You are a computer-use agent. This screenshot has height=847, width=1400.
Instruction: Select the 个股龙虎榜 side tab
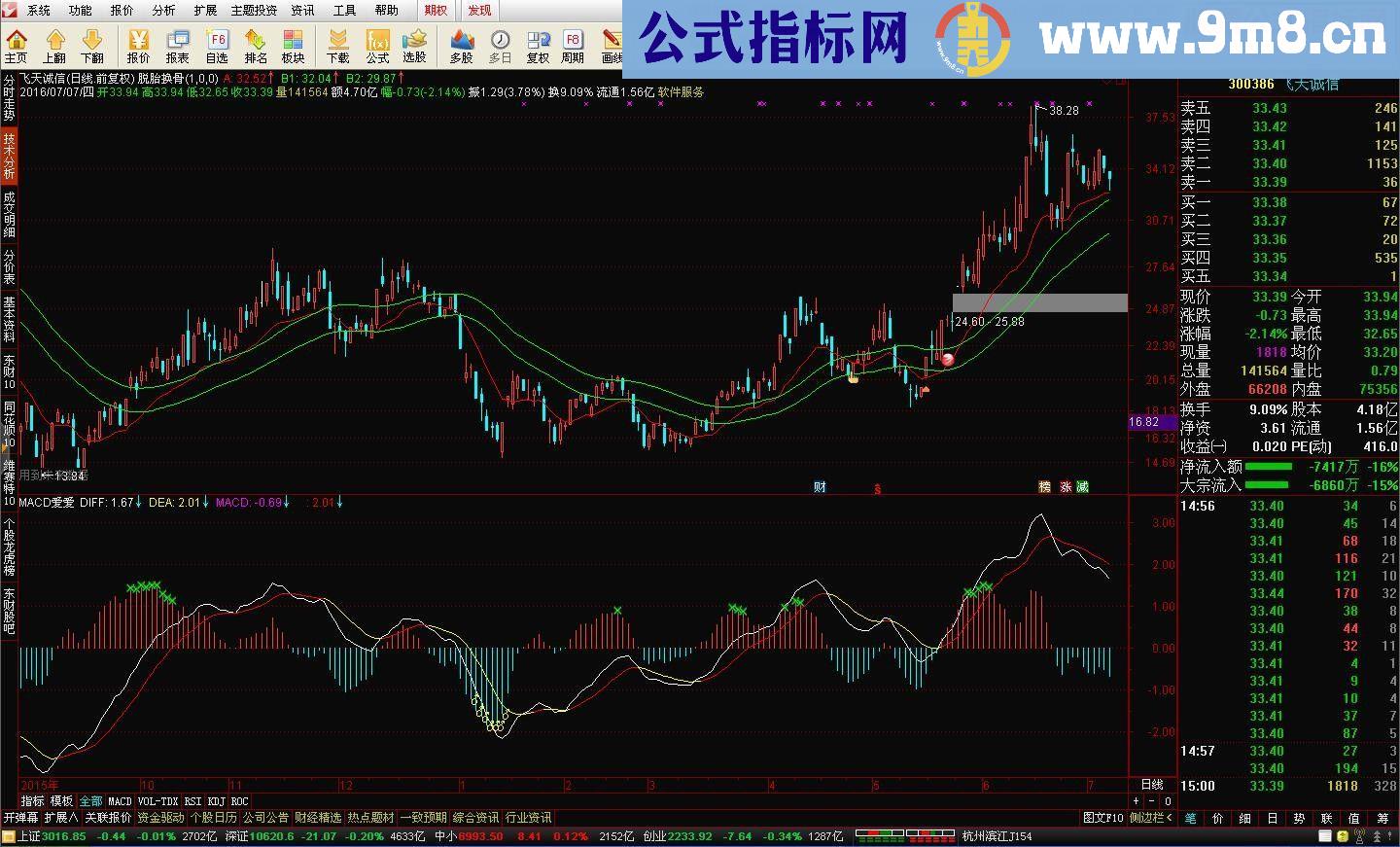click(9, 547)
